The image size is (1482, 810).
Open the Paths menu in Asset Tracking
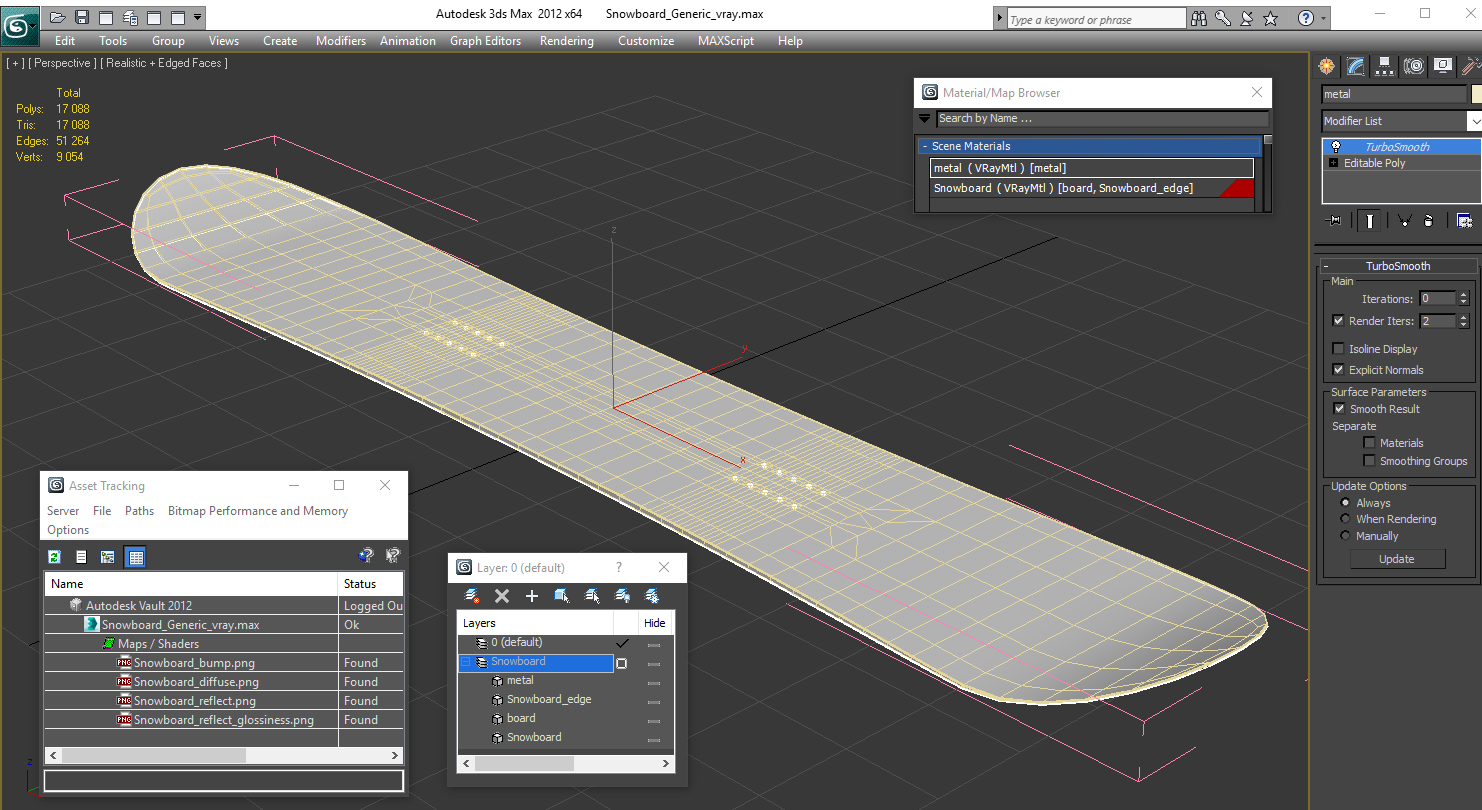coord(139,511)
